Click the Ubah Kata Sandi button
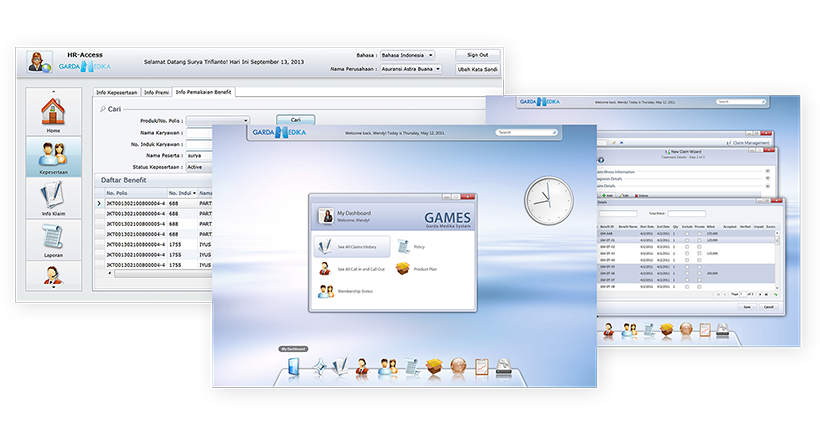820x440 pixels. (x=478, y=69)
